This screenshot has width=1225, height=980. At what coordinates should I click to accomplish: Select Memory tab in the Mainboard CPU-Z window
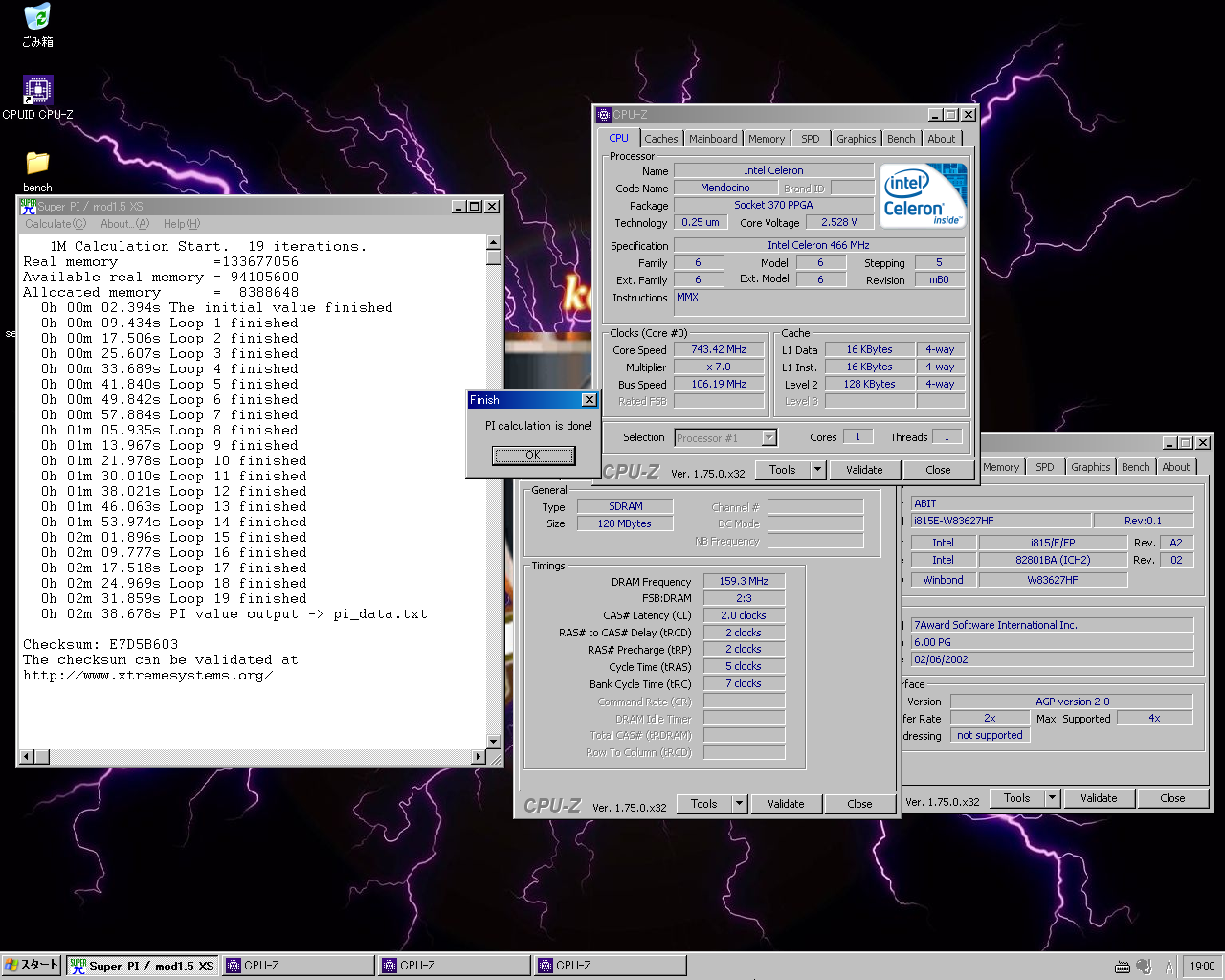[x=1001, y=467]
